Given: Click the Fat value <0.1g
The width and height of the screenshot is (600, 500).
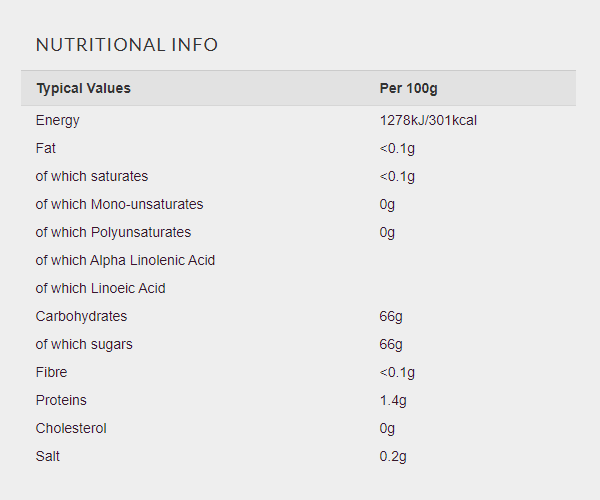Looking at the screenshot, I should pyautogui.click(x=397, y=148).
